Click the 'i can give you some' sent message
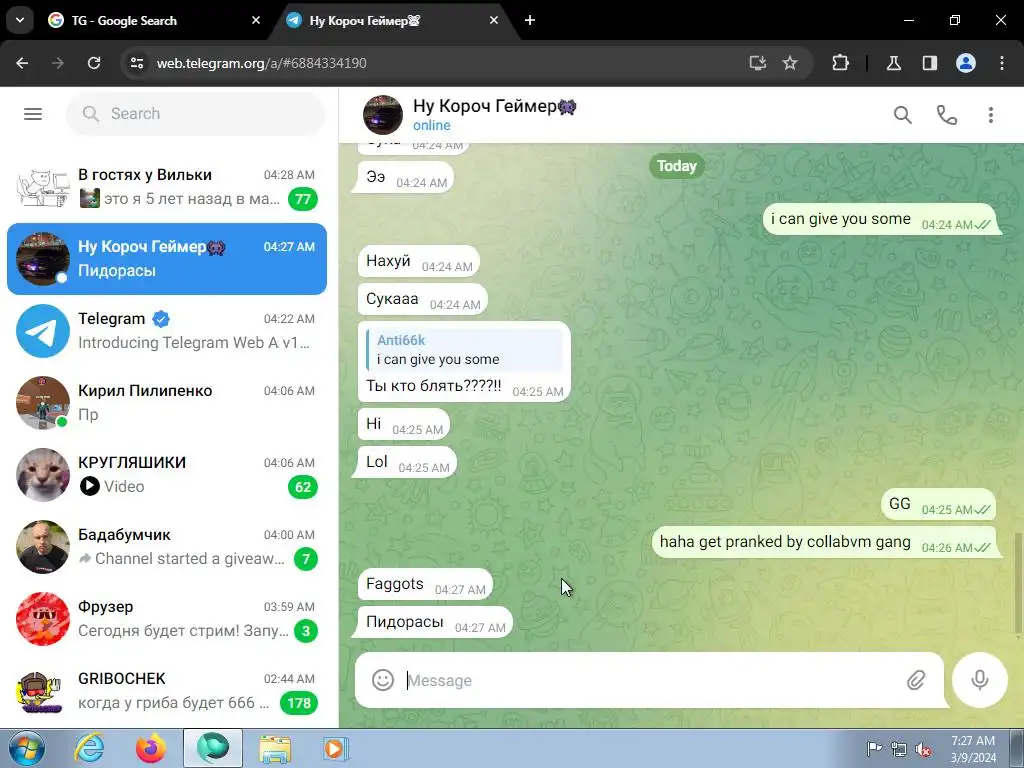 pos(880,219)
